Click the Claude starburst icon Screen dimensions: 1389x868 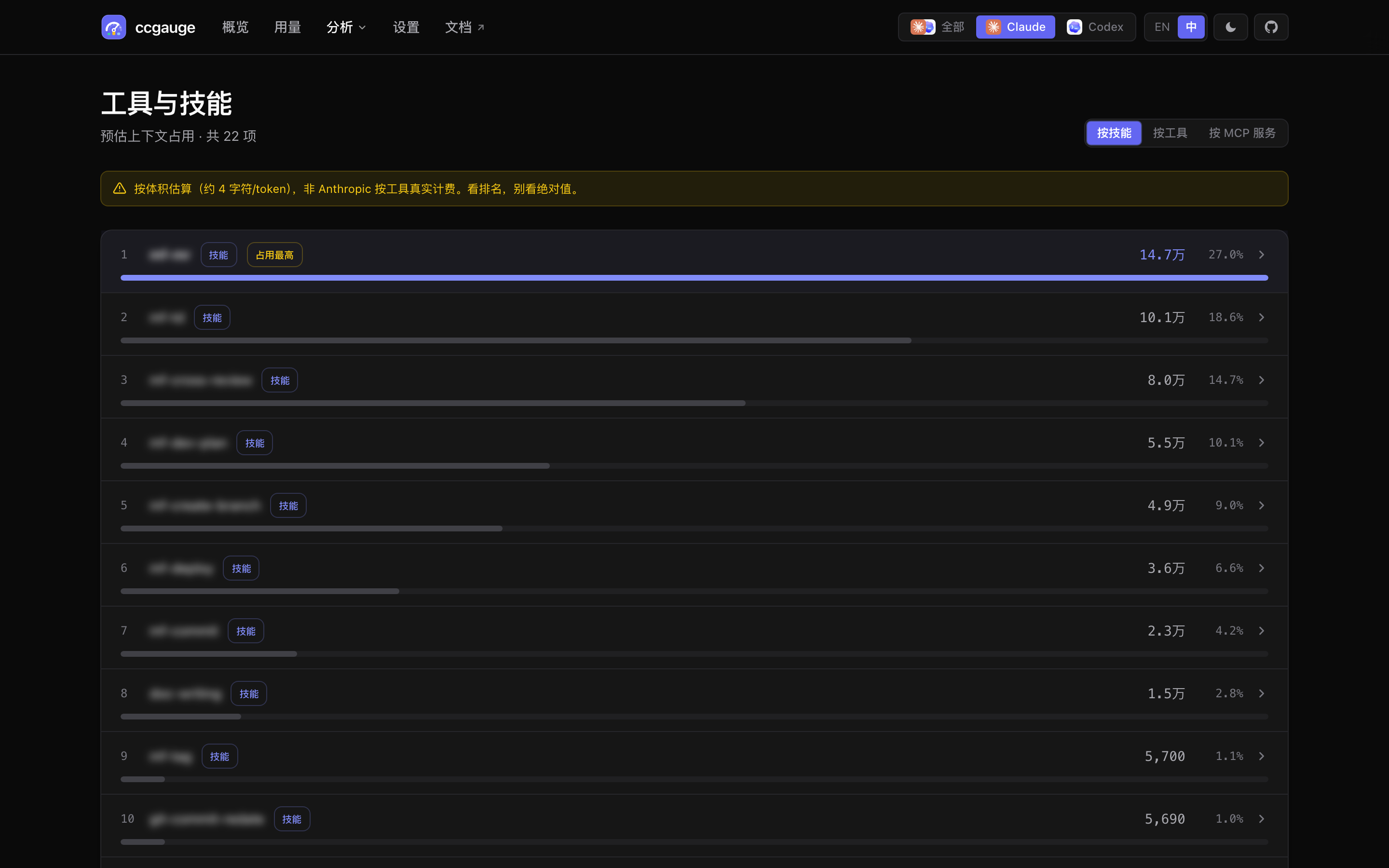(x=993, y=27)
